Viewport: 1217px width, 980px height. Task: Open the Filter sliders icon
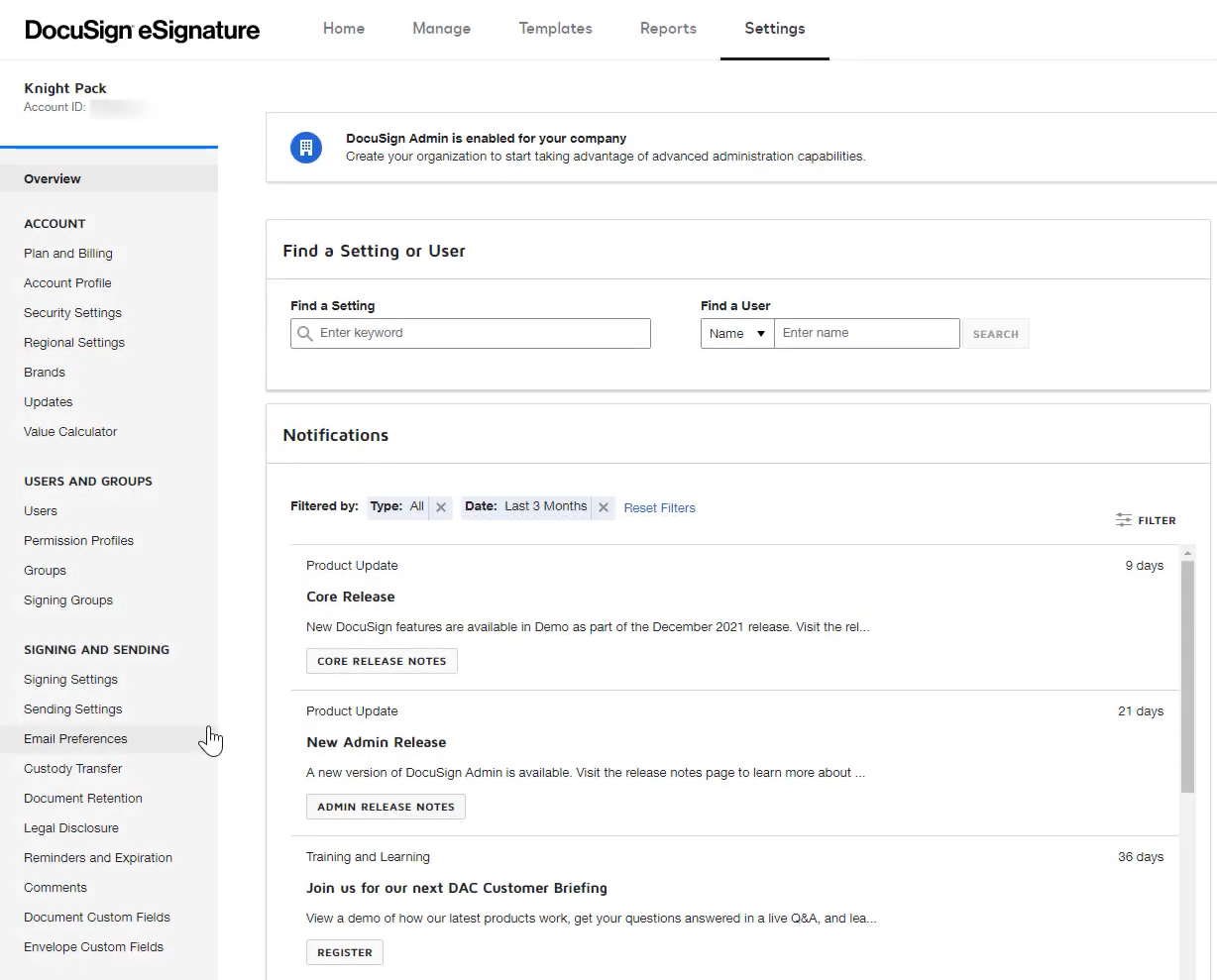tap(1124, 520)
